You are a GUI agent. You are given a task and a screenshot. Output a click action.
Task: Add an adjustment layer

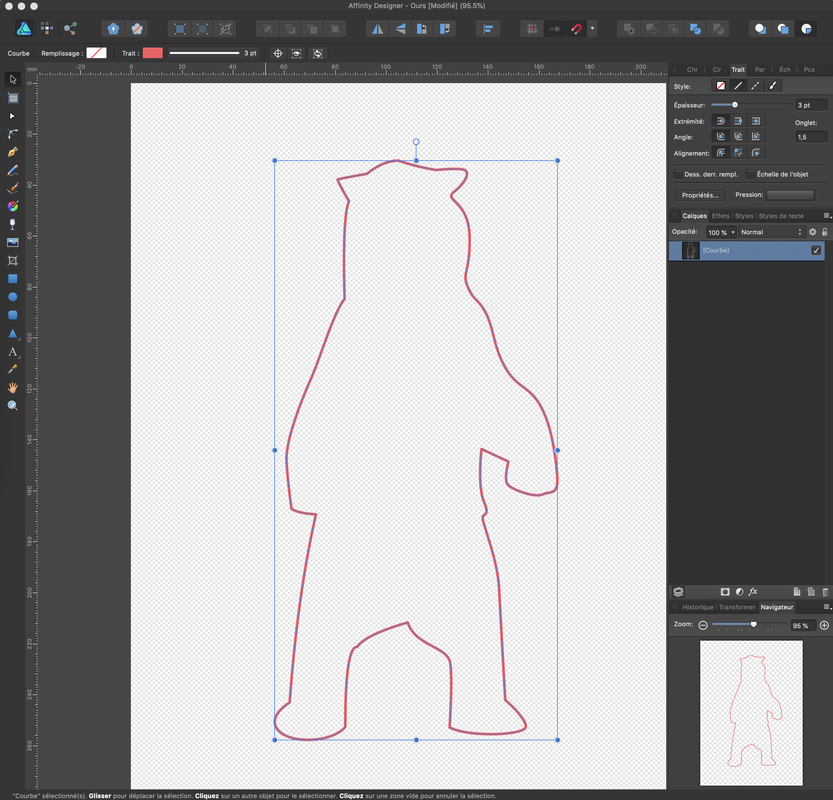tap(739, 592)
